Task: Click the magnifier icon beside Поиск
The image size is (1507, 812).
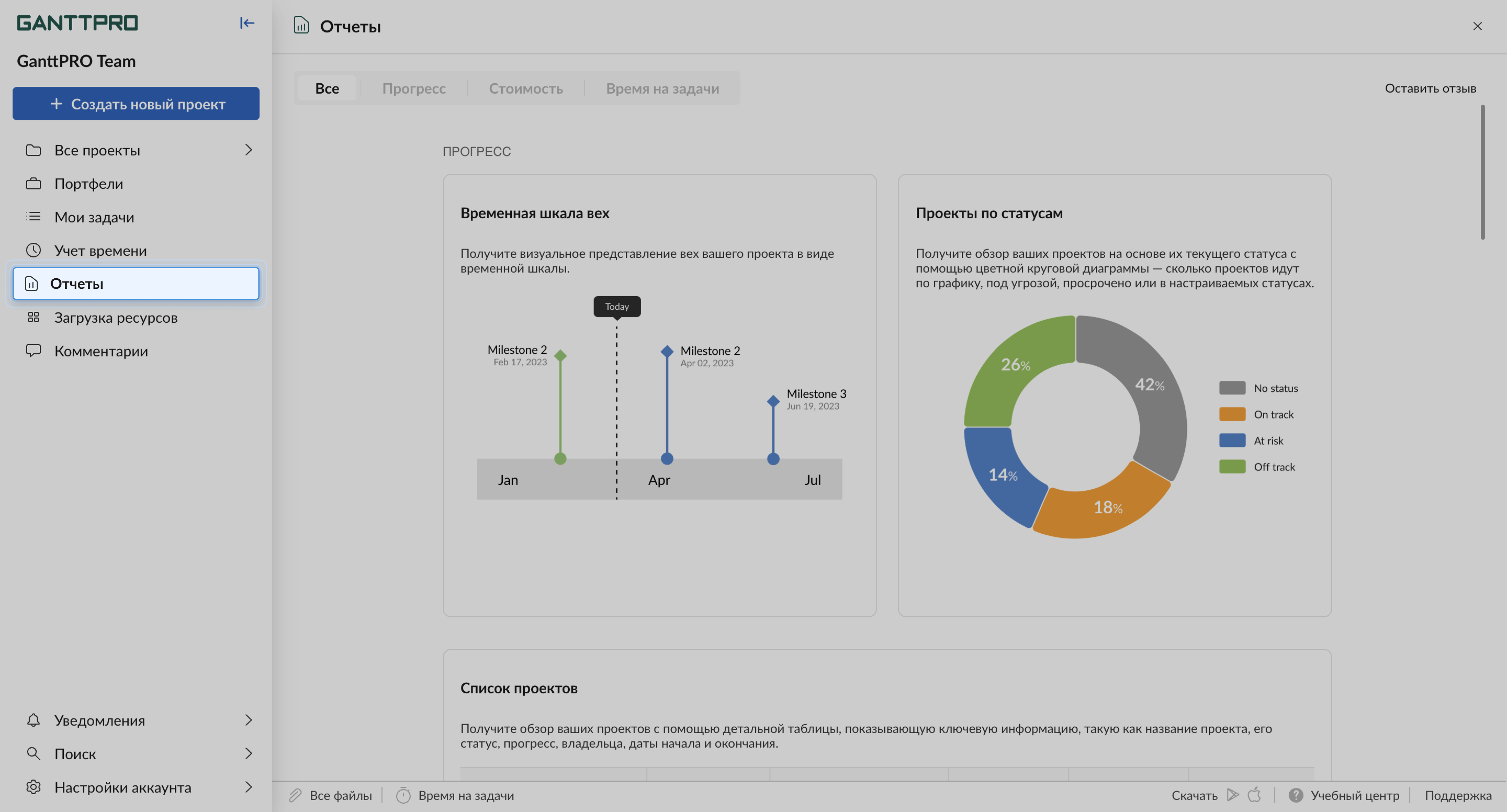Action: point(33,753)
